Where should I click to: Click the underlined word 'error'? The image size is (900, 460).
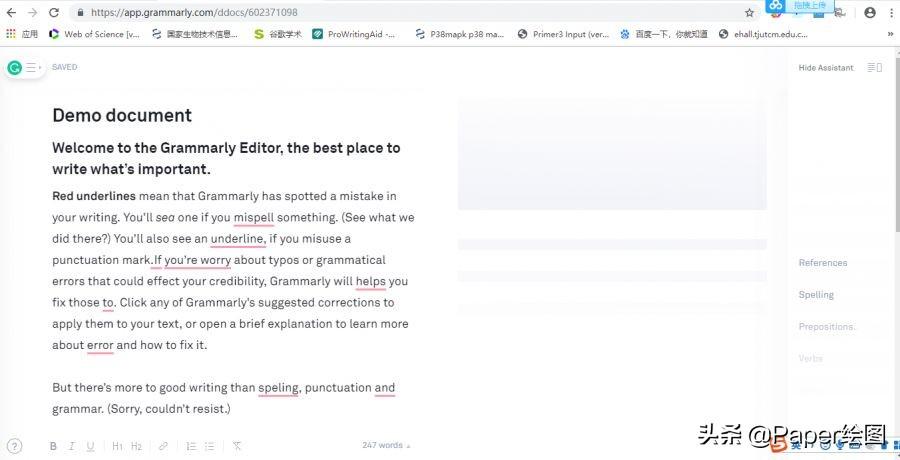(100, 346)
